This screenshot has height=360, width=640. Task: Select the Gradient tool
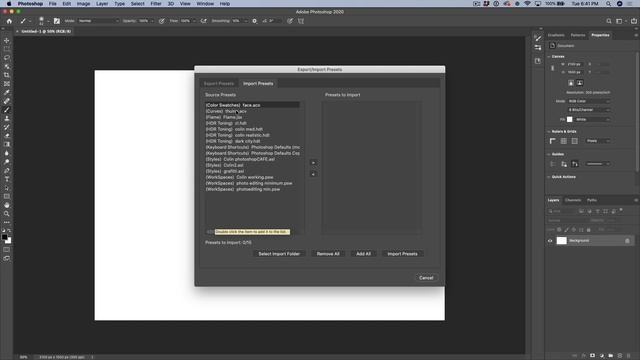pyautogui.click(x=7, y=144)
